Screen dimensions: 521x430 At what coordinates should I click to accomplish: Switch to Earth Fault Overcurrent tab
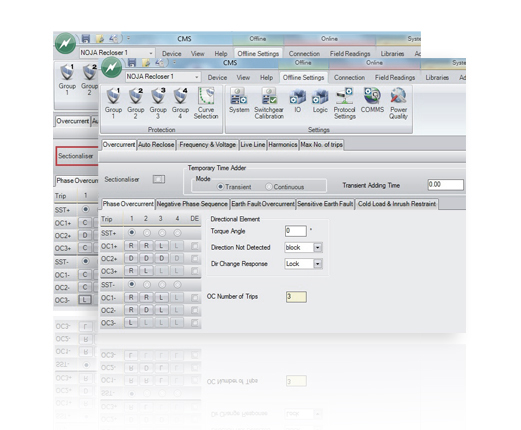click(263, 204)
